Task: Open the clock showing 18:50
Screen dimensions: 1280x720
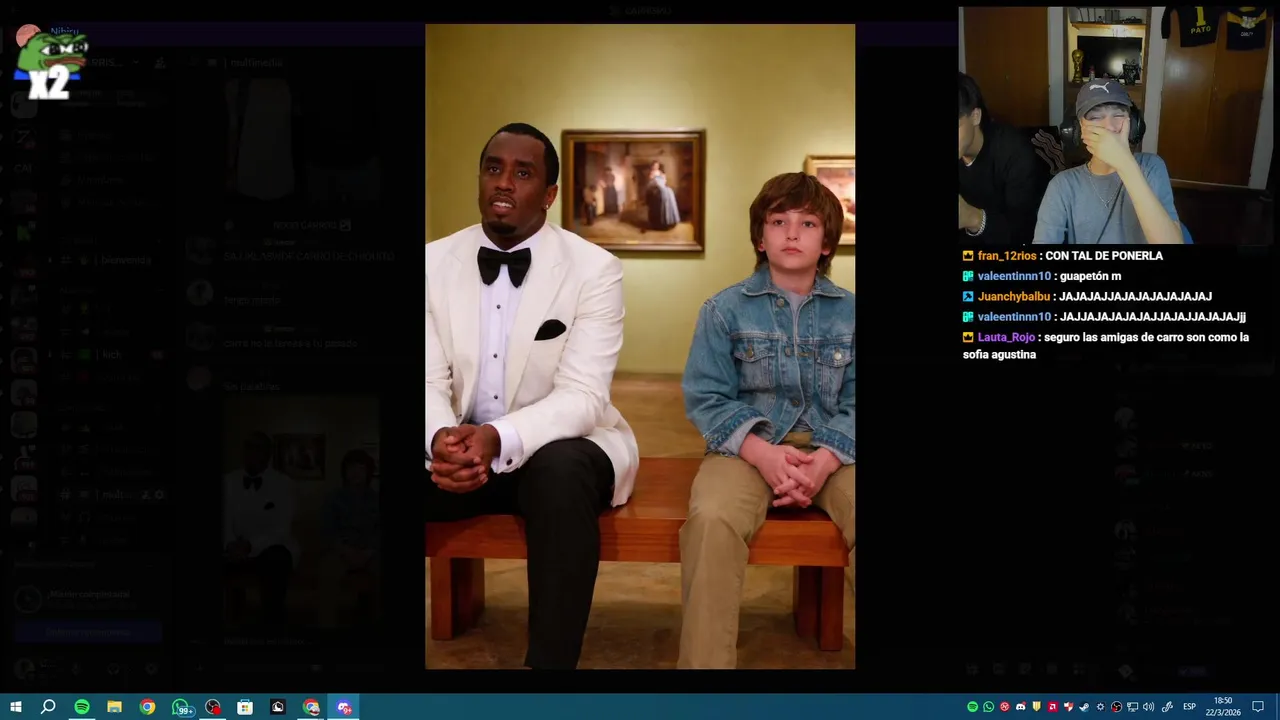Action: tap(1223, 707)
